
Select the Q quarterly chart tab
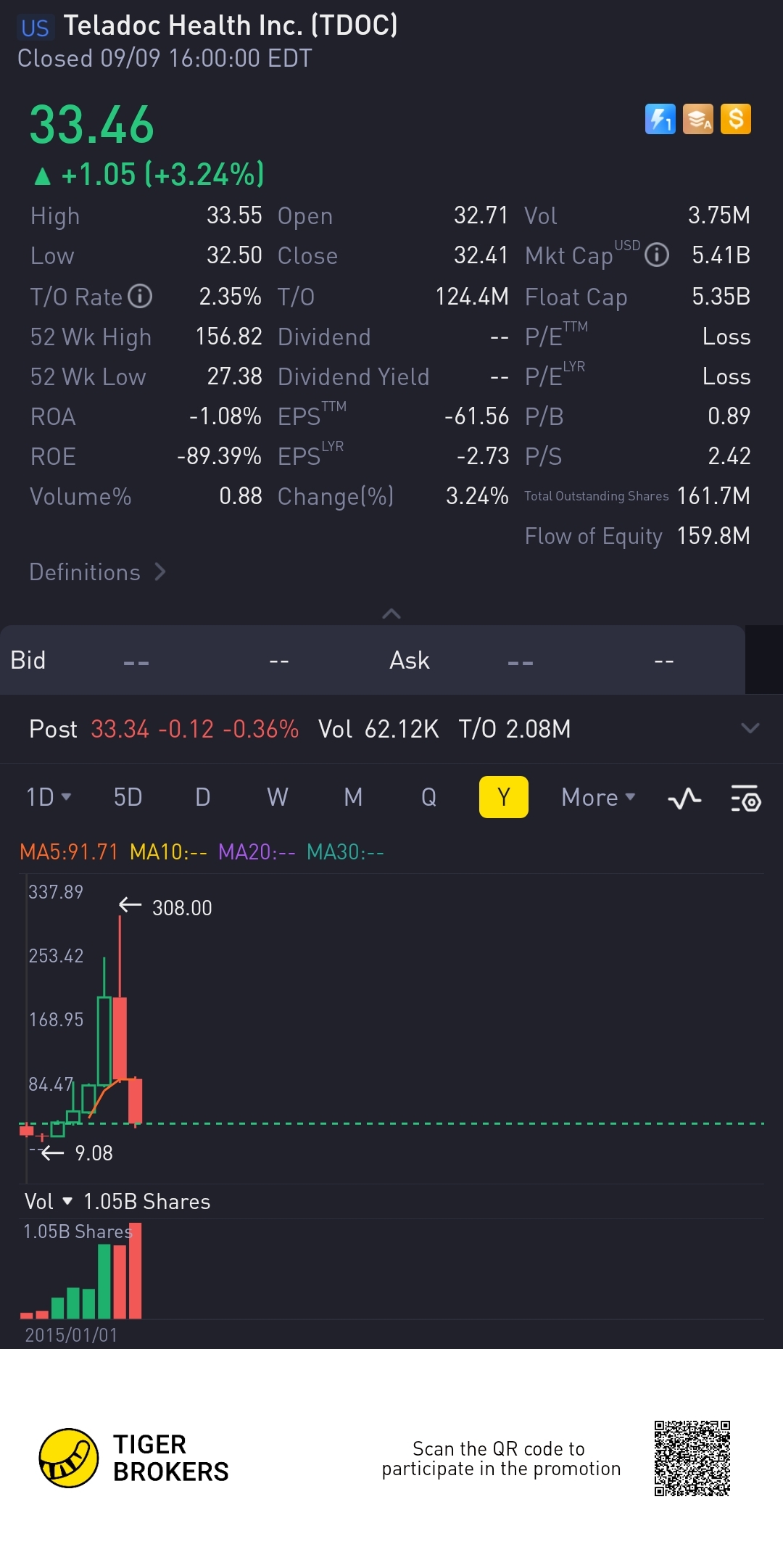coord(428,797)
